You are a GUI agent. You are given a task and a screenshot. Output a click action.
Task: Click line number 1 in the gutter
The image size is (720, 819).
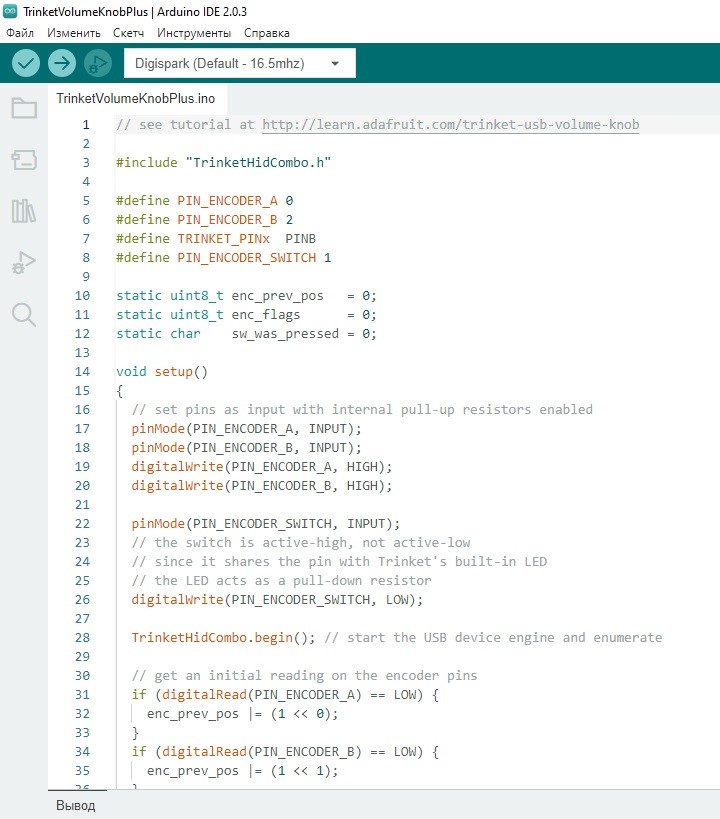86,125
